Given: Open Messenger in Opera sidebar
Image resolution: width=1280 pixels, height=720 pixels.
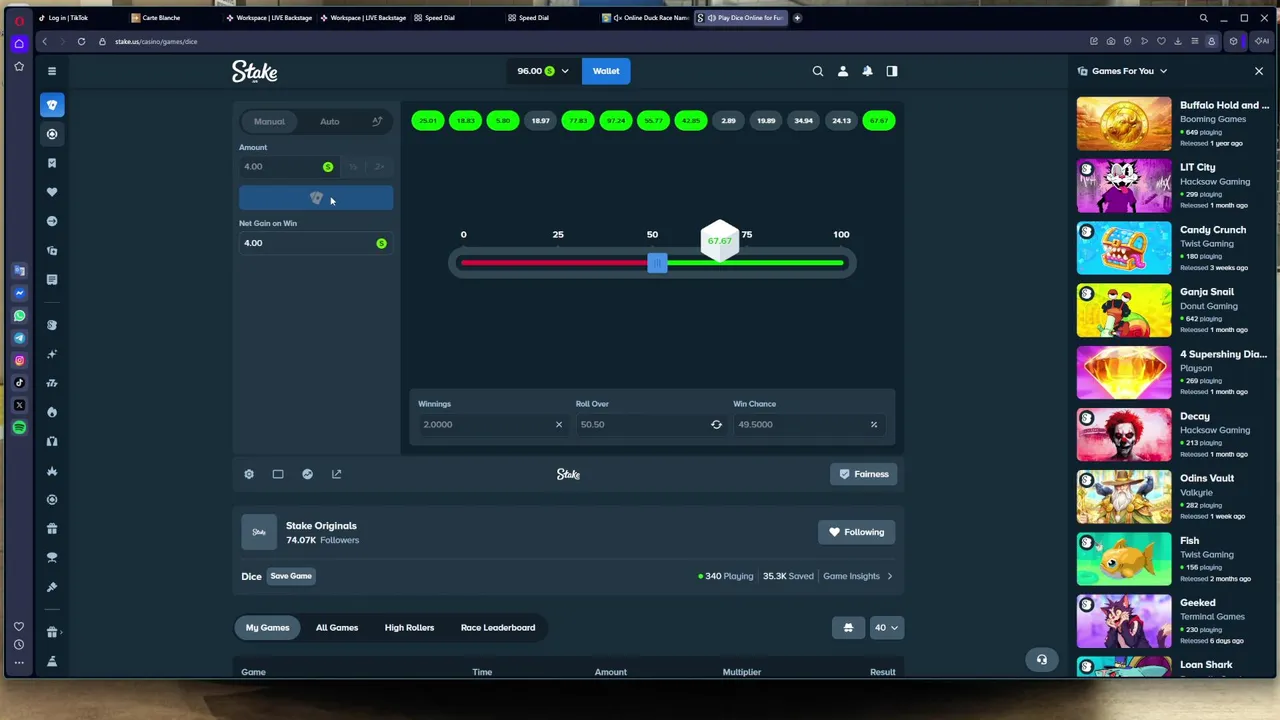Looking at the screenshot, I should (19, 293).
